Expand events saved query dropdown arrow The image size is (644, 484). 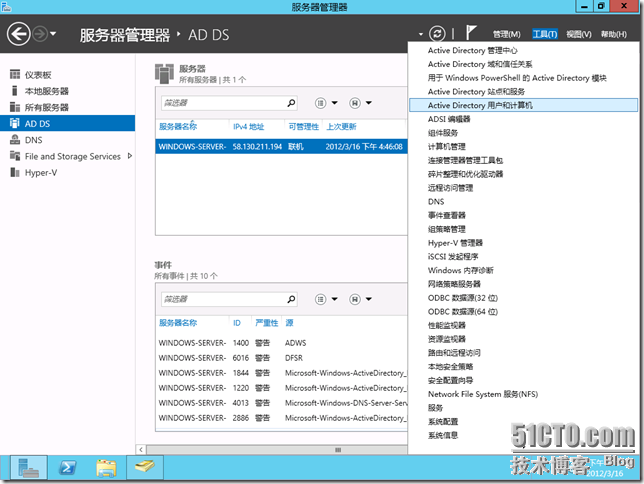(369, 299)
